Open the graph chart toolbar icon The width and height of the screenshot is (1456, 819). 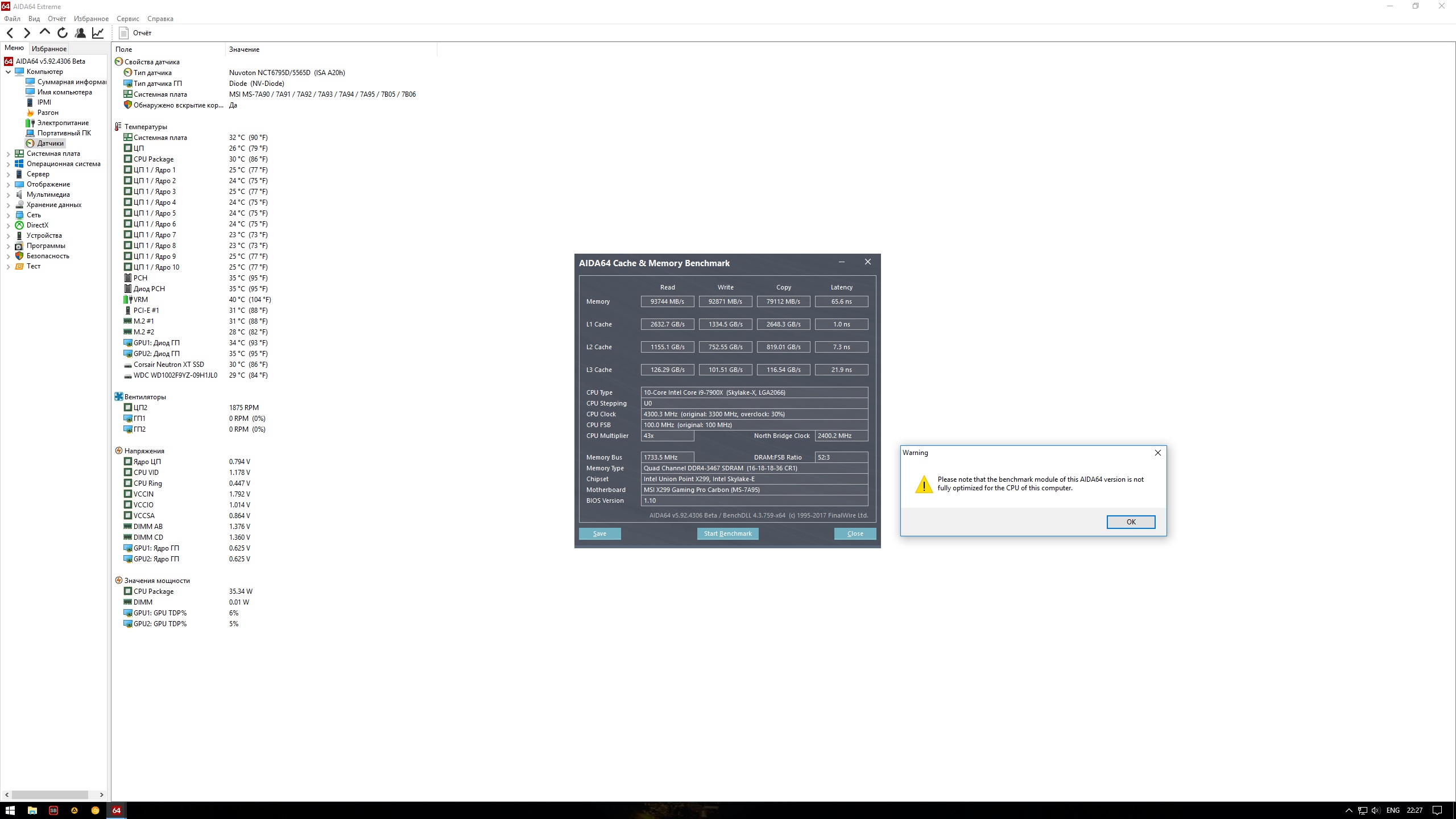pyautogui.click(x=98, y=33)
